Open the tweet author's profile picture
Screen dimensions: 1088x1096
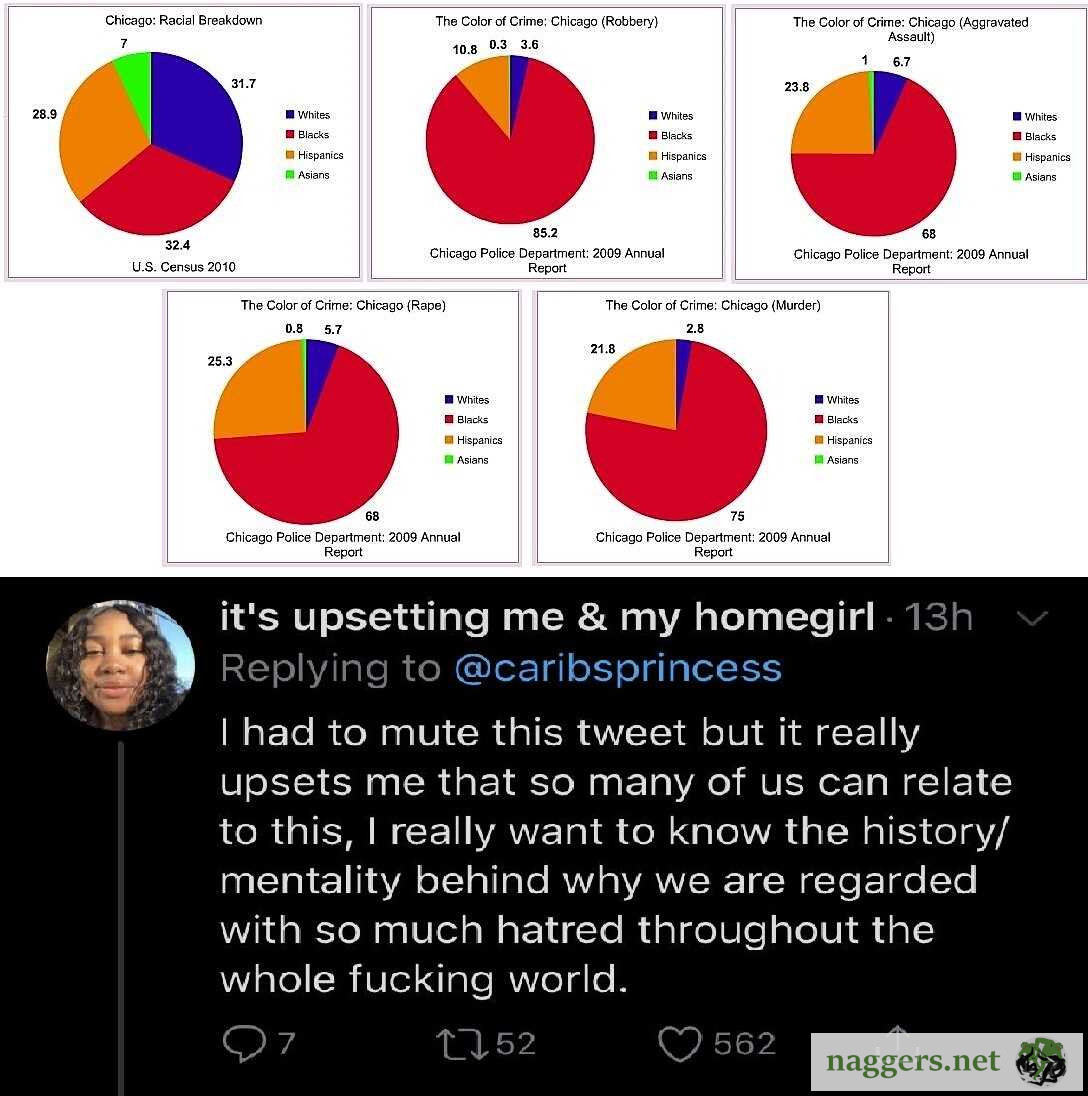tap(121, 665)
